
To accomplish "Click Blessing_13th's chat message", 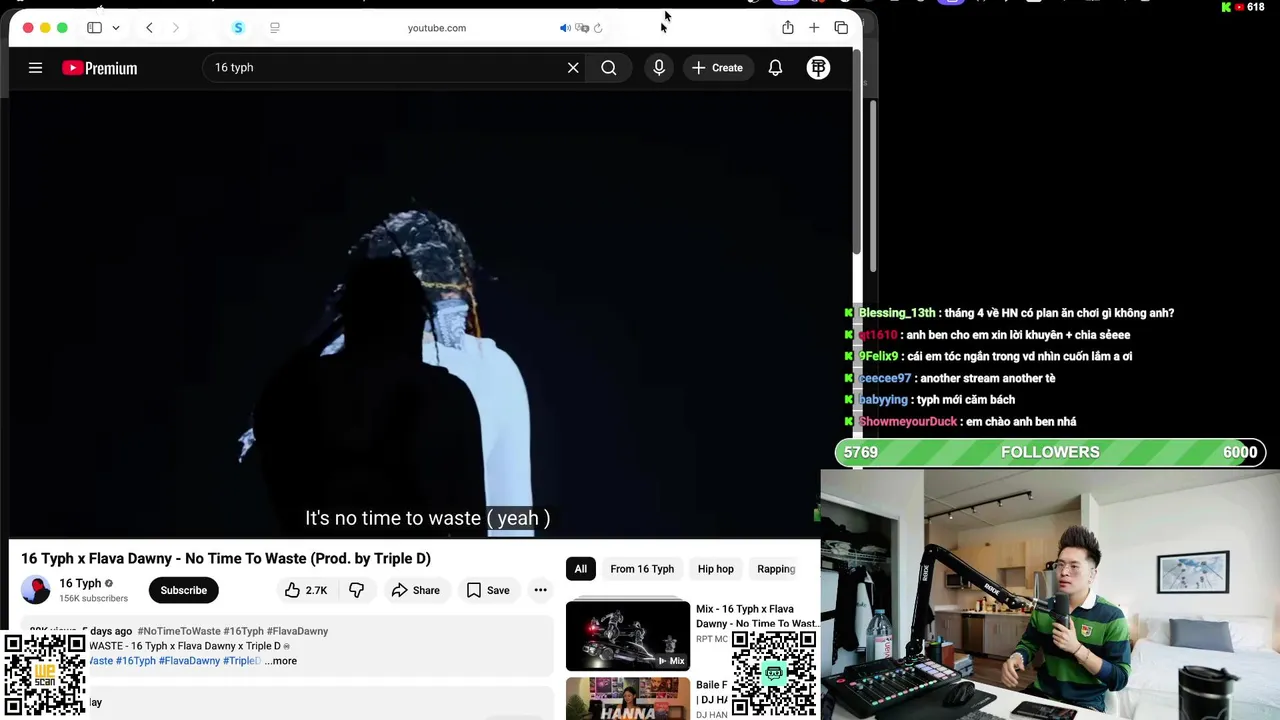I will [x=1017, y=313].
